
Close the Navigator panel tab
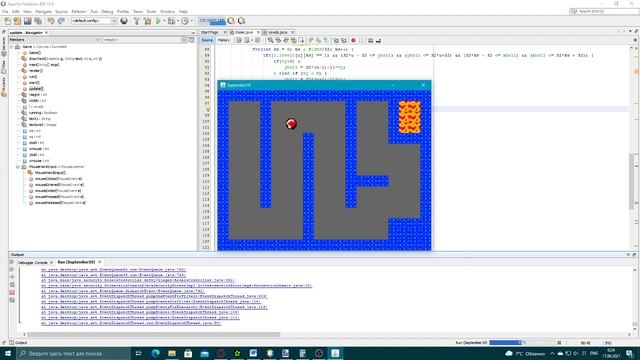[46, 33]
